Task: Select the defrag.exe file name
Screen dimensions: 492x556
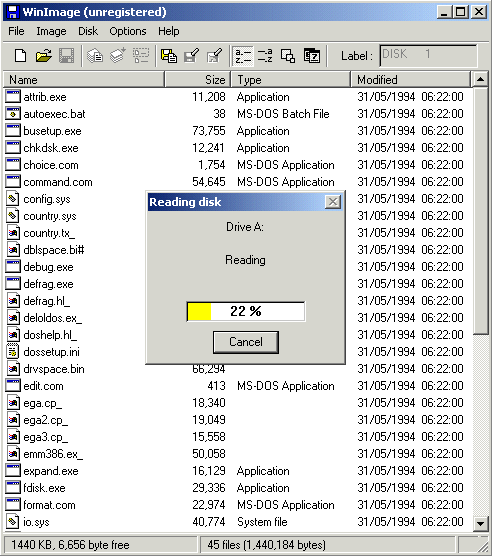Action: [x=48, y=284]
